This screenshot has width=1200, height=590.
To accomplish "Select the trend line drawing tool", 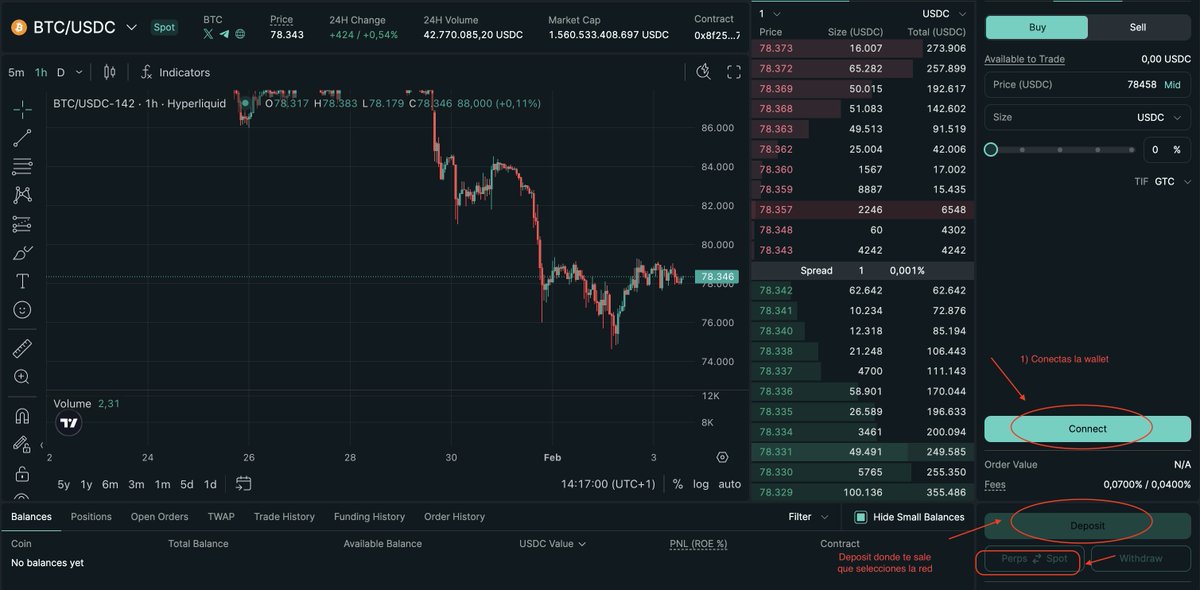I will pos(22,138).
